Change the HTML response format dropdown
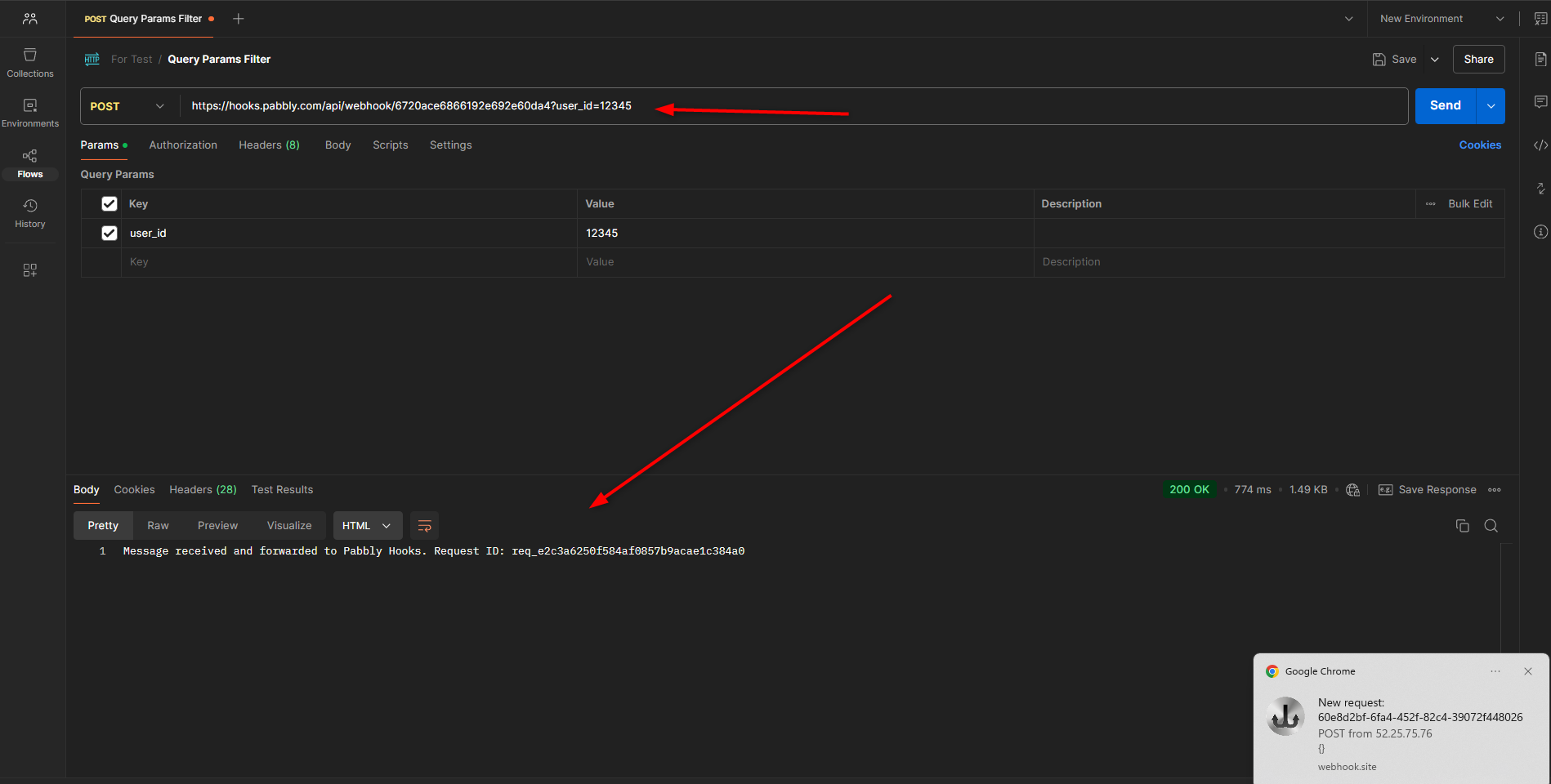 click(x=368, y=526)
